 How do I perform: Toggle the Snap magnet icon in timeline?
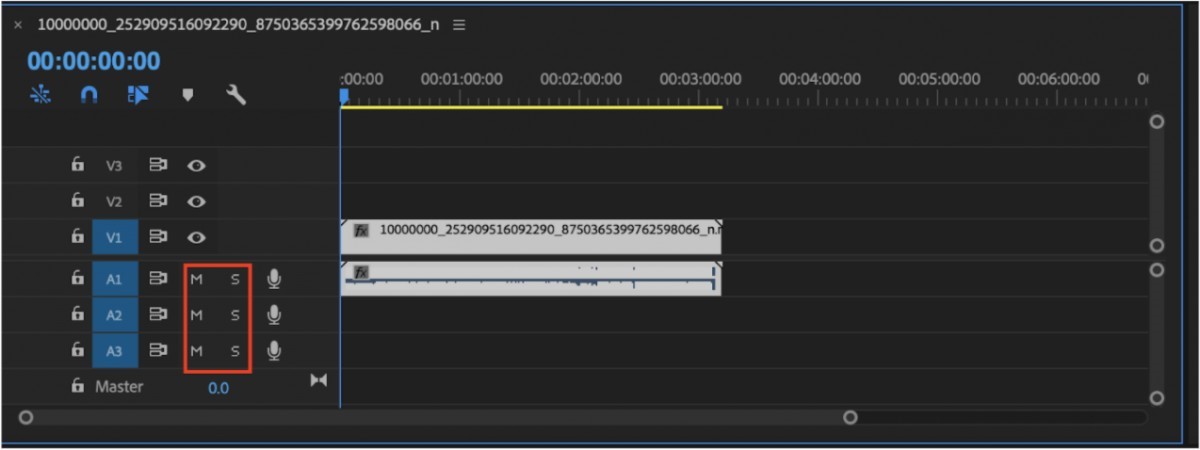[x=89, y=96]
